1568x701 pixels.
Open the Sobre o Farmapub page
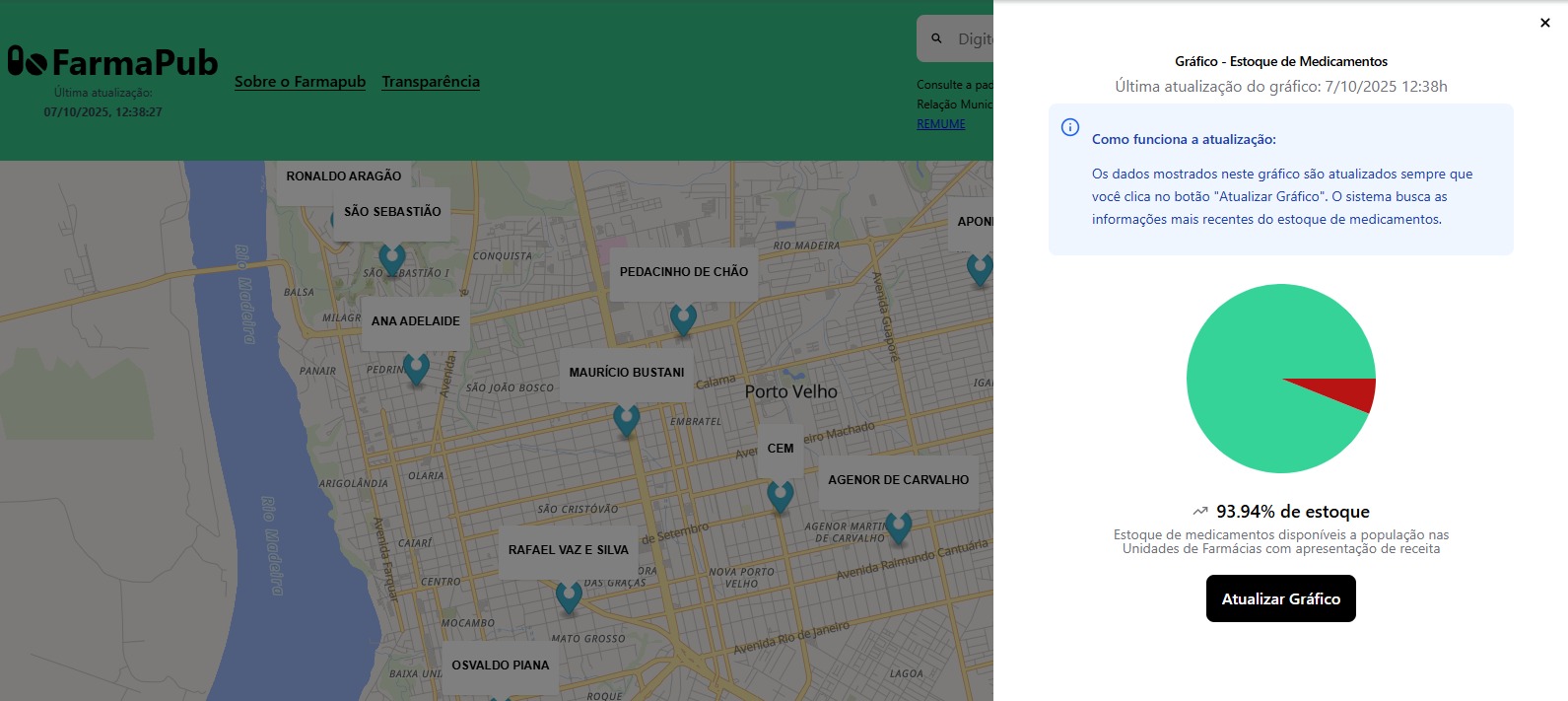pyautogui.click(x=300, y=82)
